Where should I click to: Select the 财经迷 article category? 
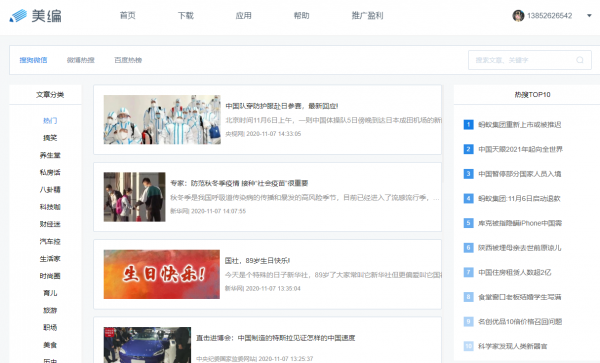(x=50, y=224)
